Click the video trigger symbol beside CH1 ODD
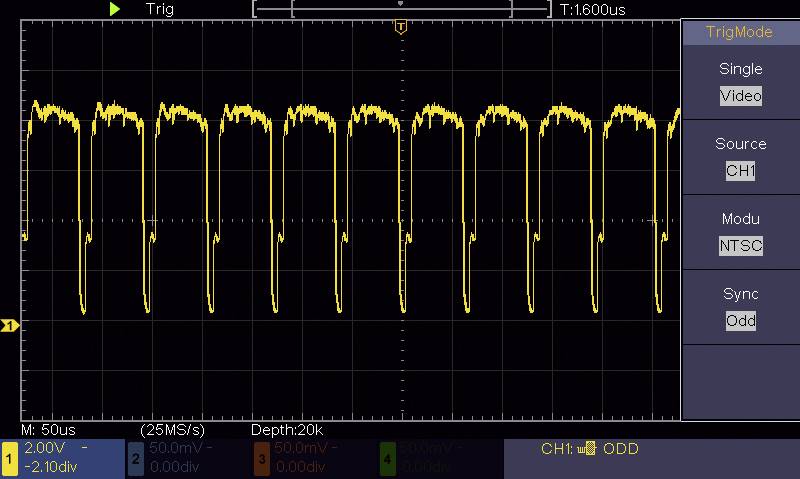The height and width of the screenshot is (479, 800). tap(586, 450)
